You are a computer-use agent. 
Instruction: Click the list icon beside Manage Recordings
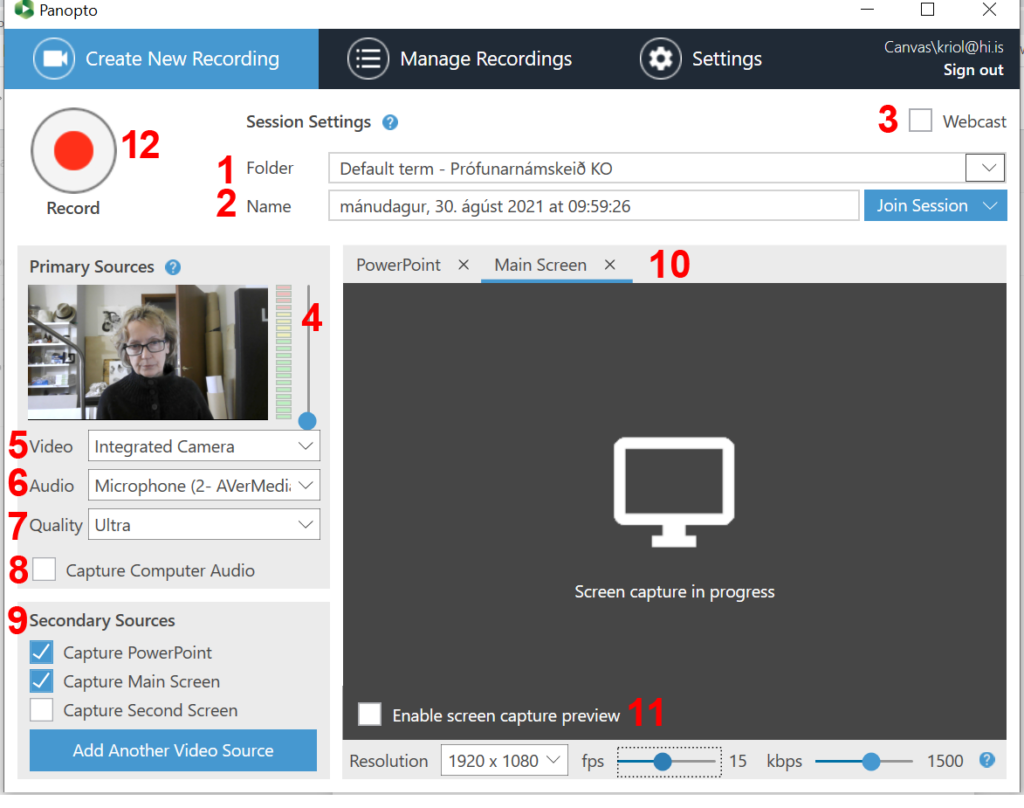(x=368, y=59)
